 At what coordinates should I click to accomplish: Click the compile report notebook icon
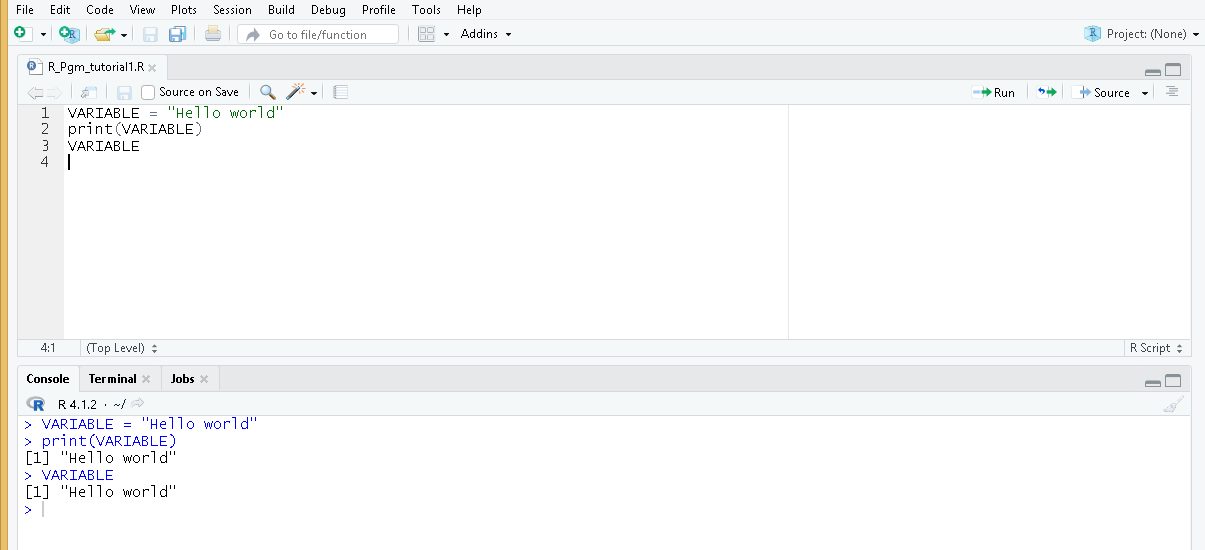click(x=340, y=92)
